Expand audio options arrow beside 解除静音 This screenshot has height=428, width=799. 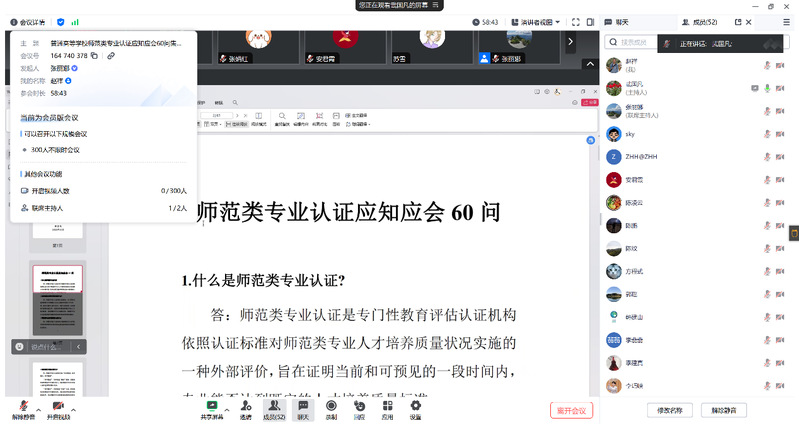[38, 409]
